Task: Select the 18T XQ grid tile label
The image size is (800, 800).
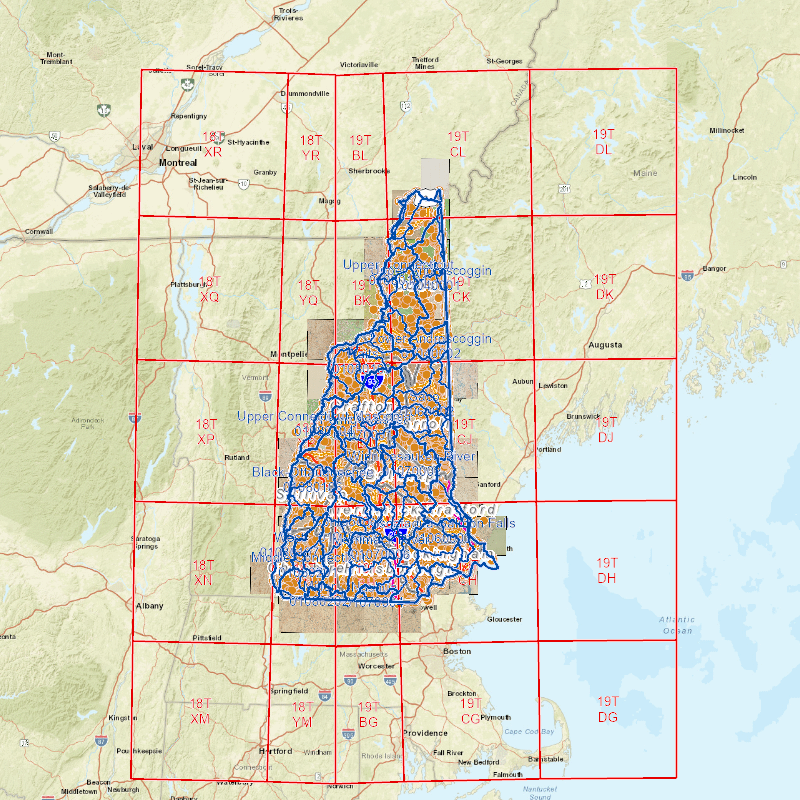Action: coord(210,290)
